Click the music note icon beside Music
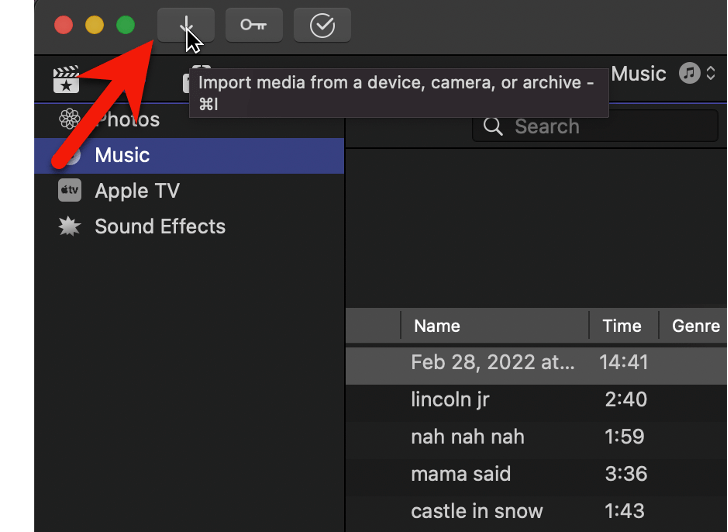 tap(689, 73)
